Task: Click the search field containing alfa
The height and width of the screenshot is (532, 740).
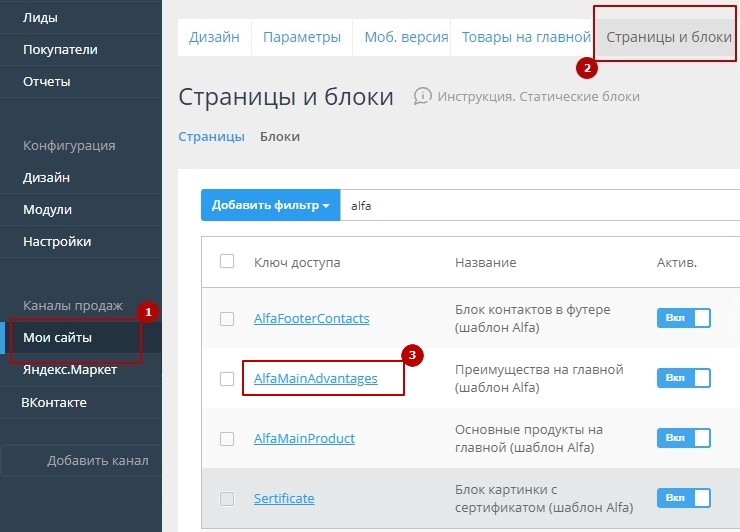Action: (540, 205)
